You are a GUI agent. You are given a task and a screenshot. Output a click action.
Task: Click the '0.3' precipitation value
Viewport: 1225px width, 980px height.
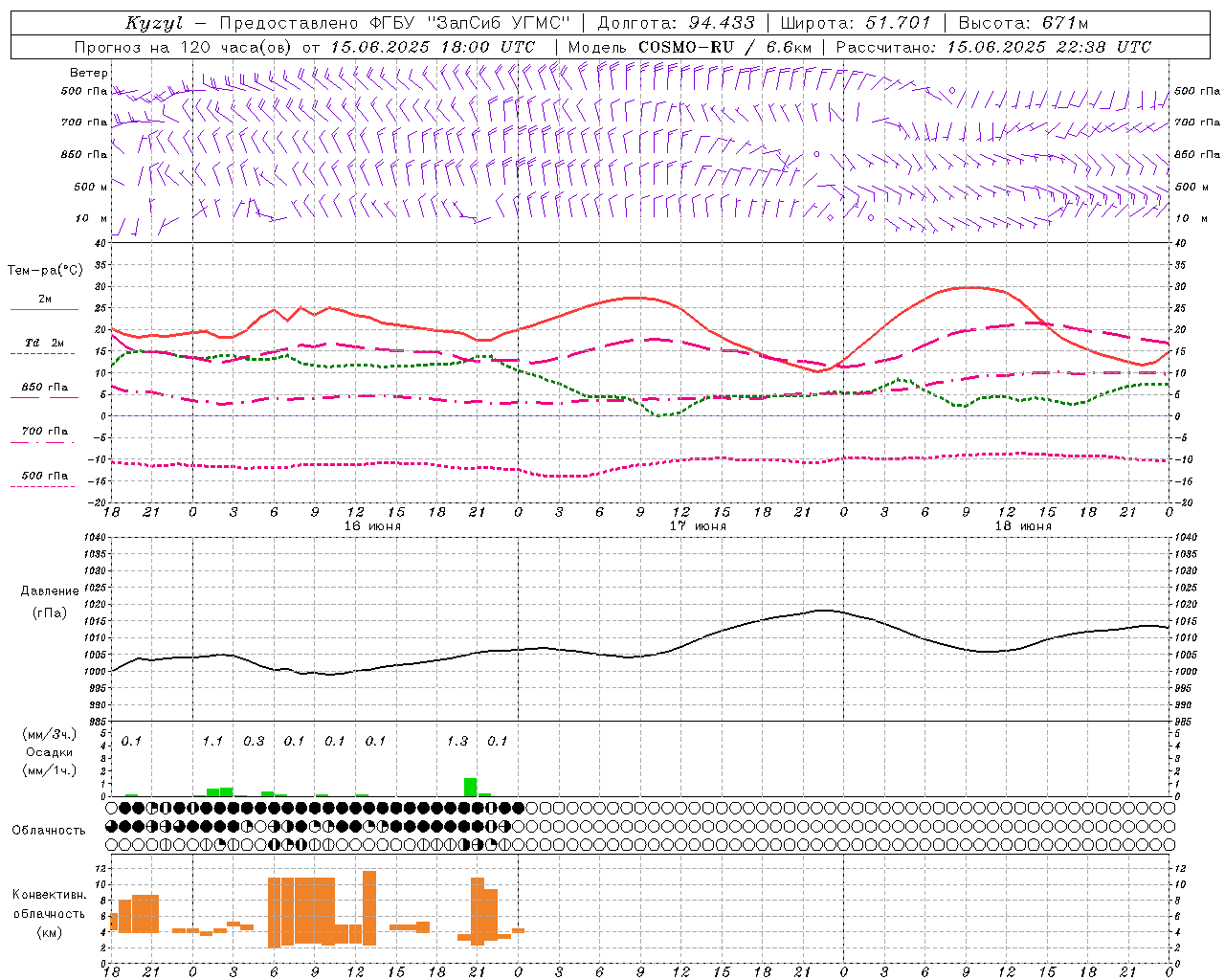[254, 741]
